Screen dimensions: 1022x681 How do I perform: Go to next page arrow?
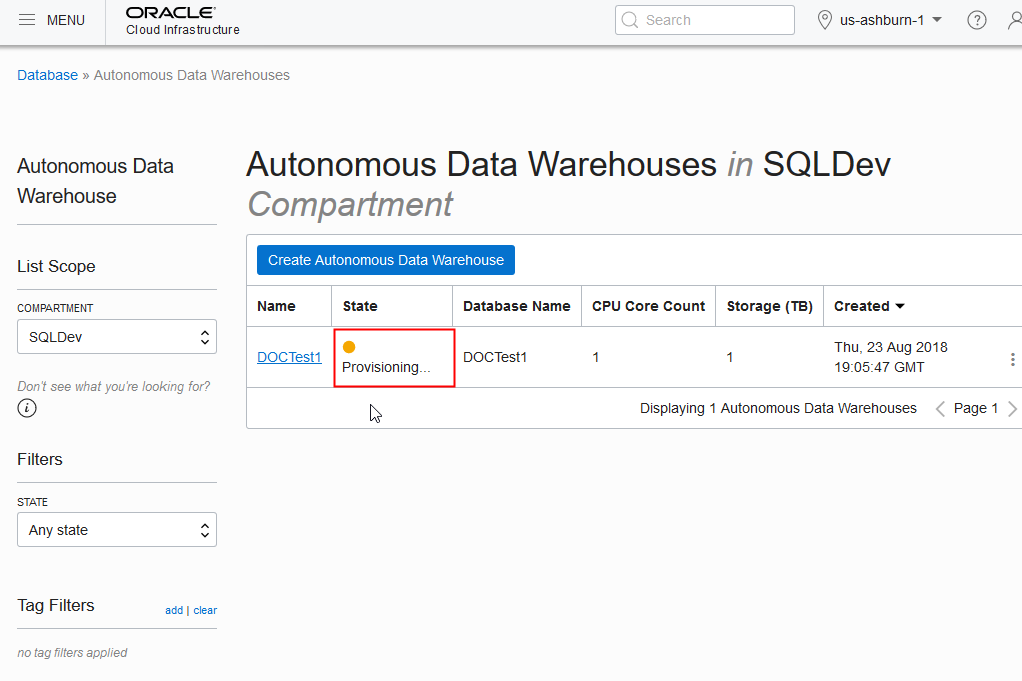click(1012, 409)
